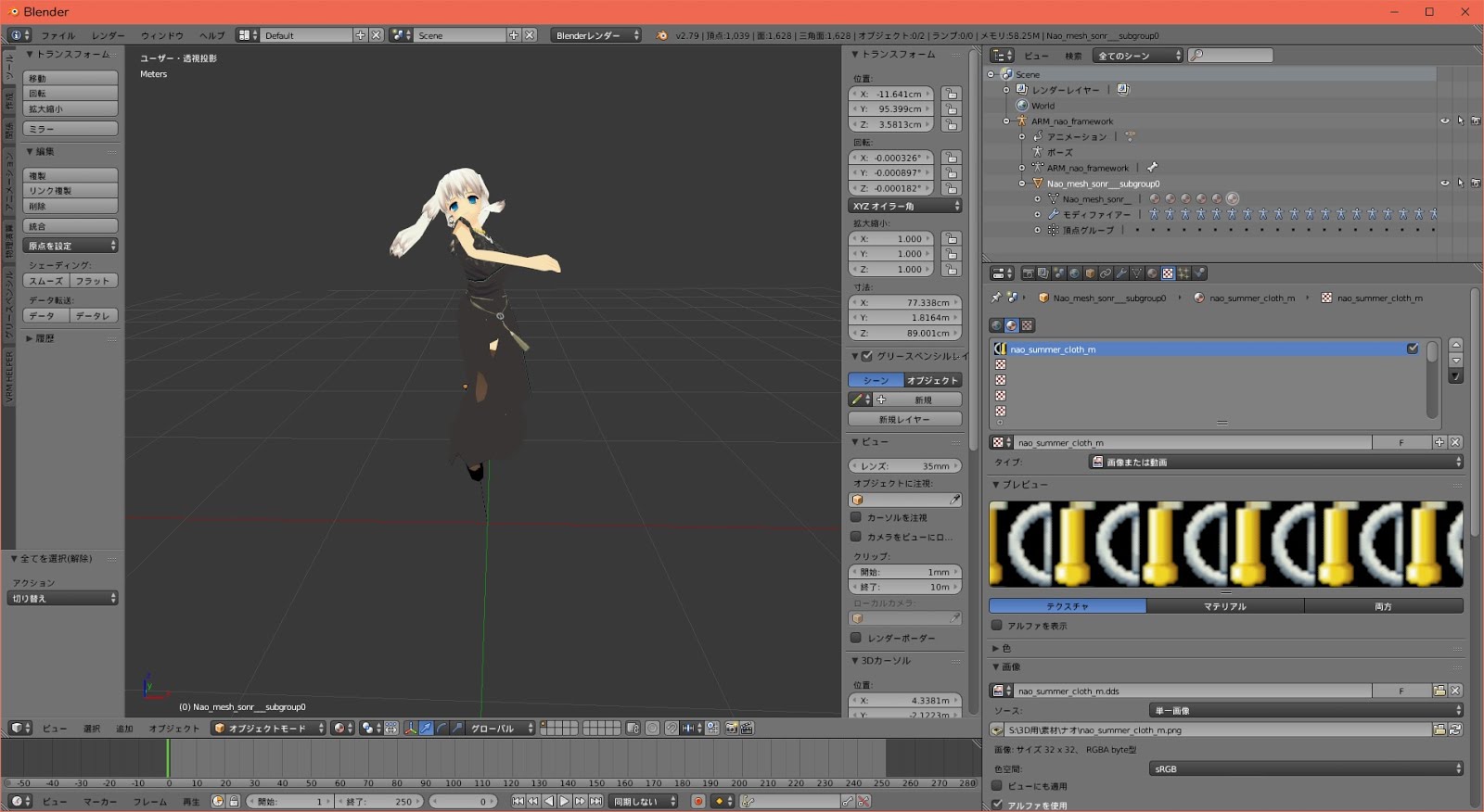1484x812 pixels.
Task: Open the Render camera properties tab
Action: tap(1028, 273)
